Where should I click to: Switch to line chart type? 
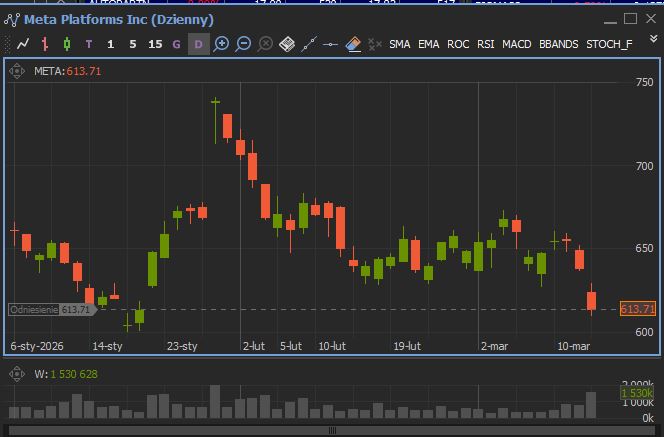point(23,44)
